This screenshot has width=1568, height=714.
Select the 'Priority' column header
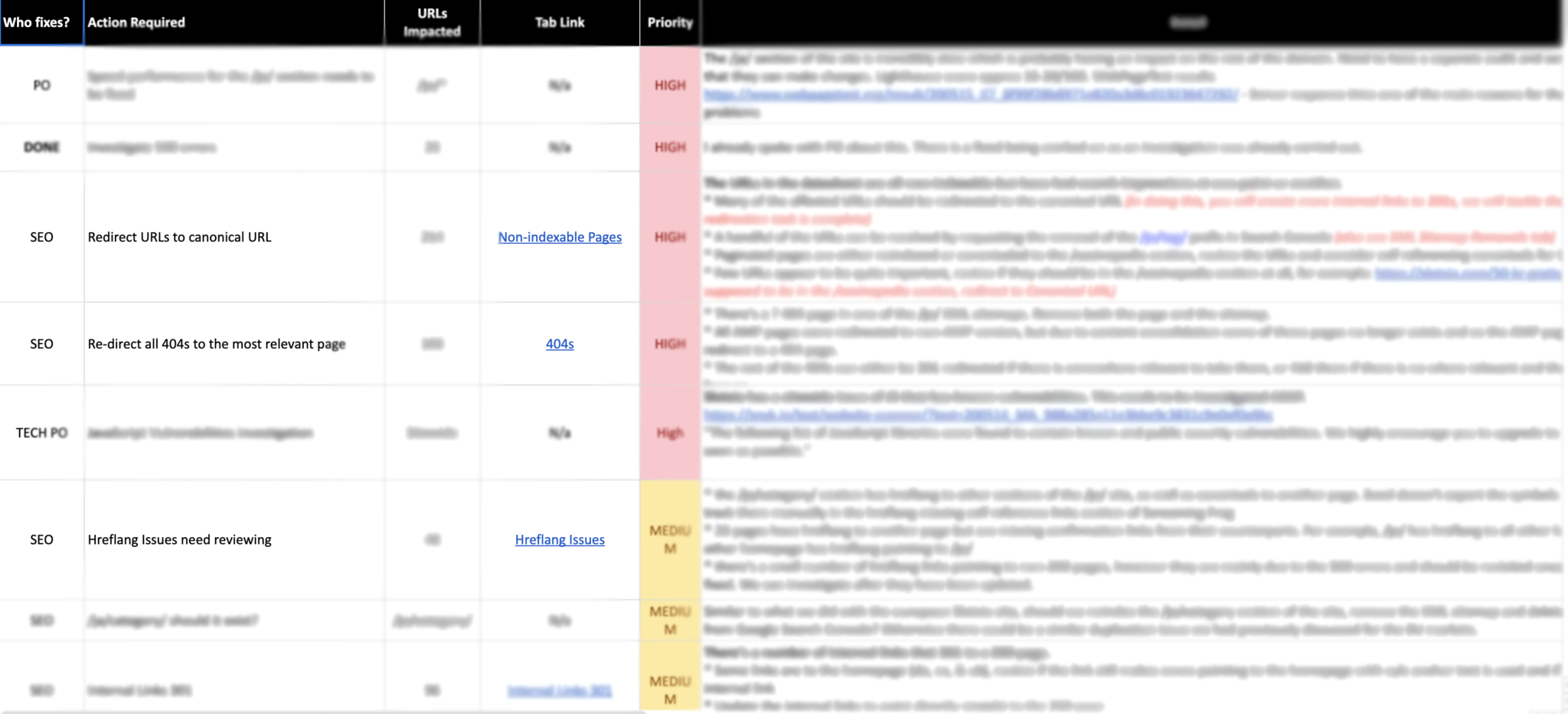click(x=670, y=22)
